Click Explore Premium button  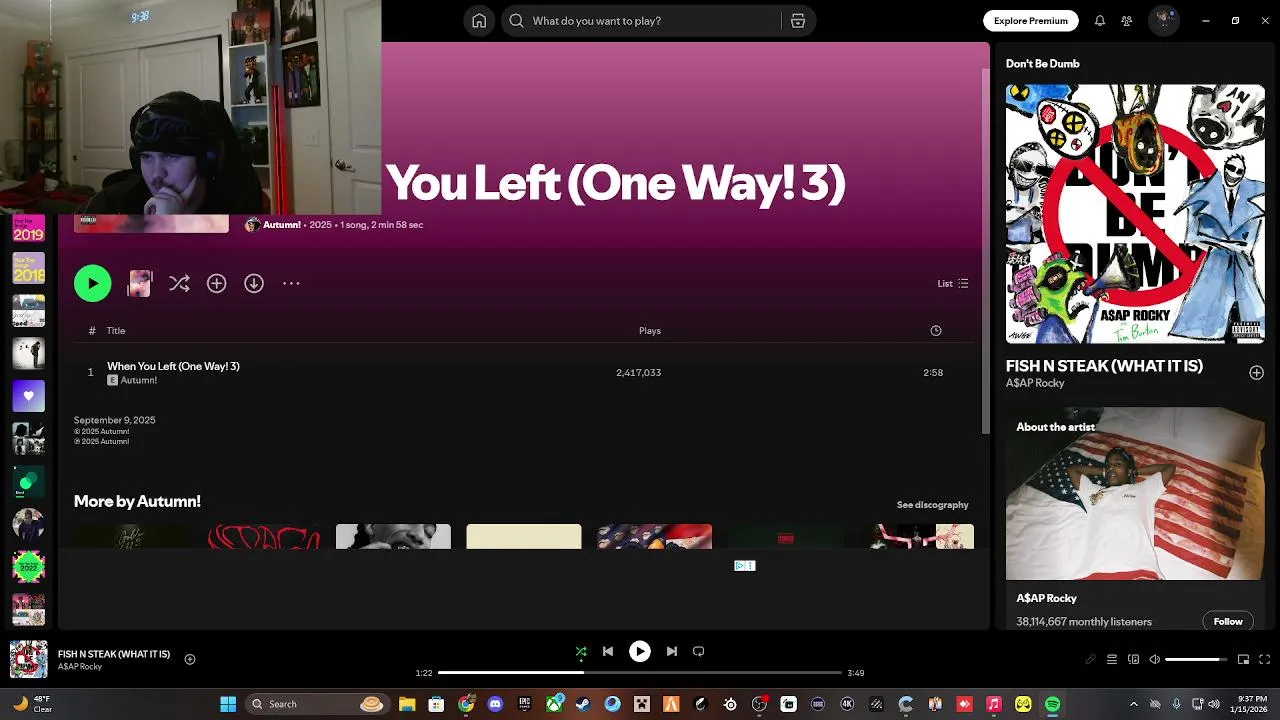(1030, 20)
